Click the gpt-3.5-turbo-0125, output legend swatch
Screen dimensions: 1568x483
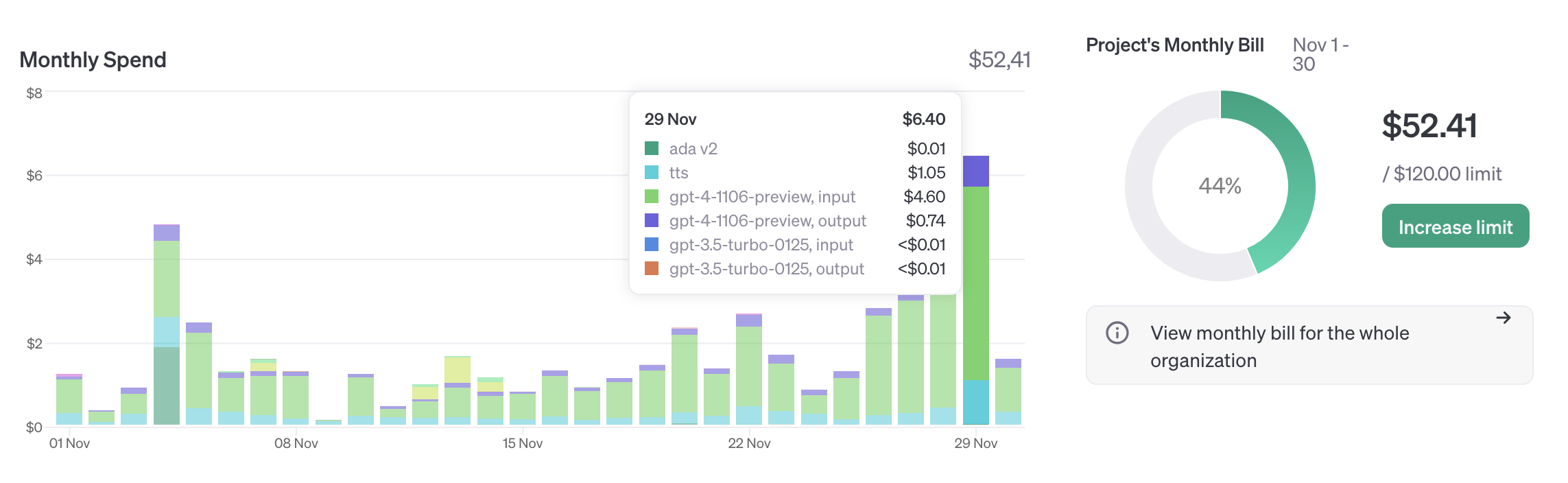coord(652,268)
